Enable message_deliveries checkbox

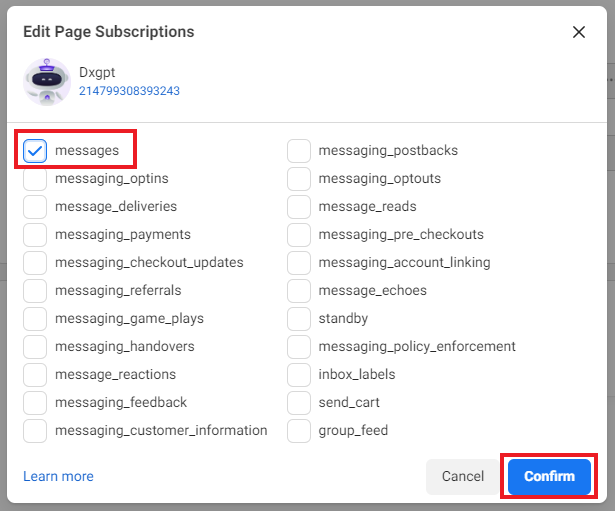click(35, 207)
